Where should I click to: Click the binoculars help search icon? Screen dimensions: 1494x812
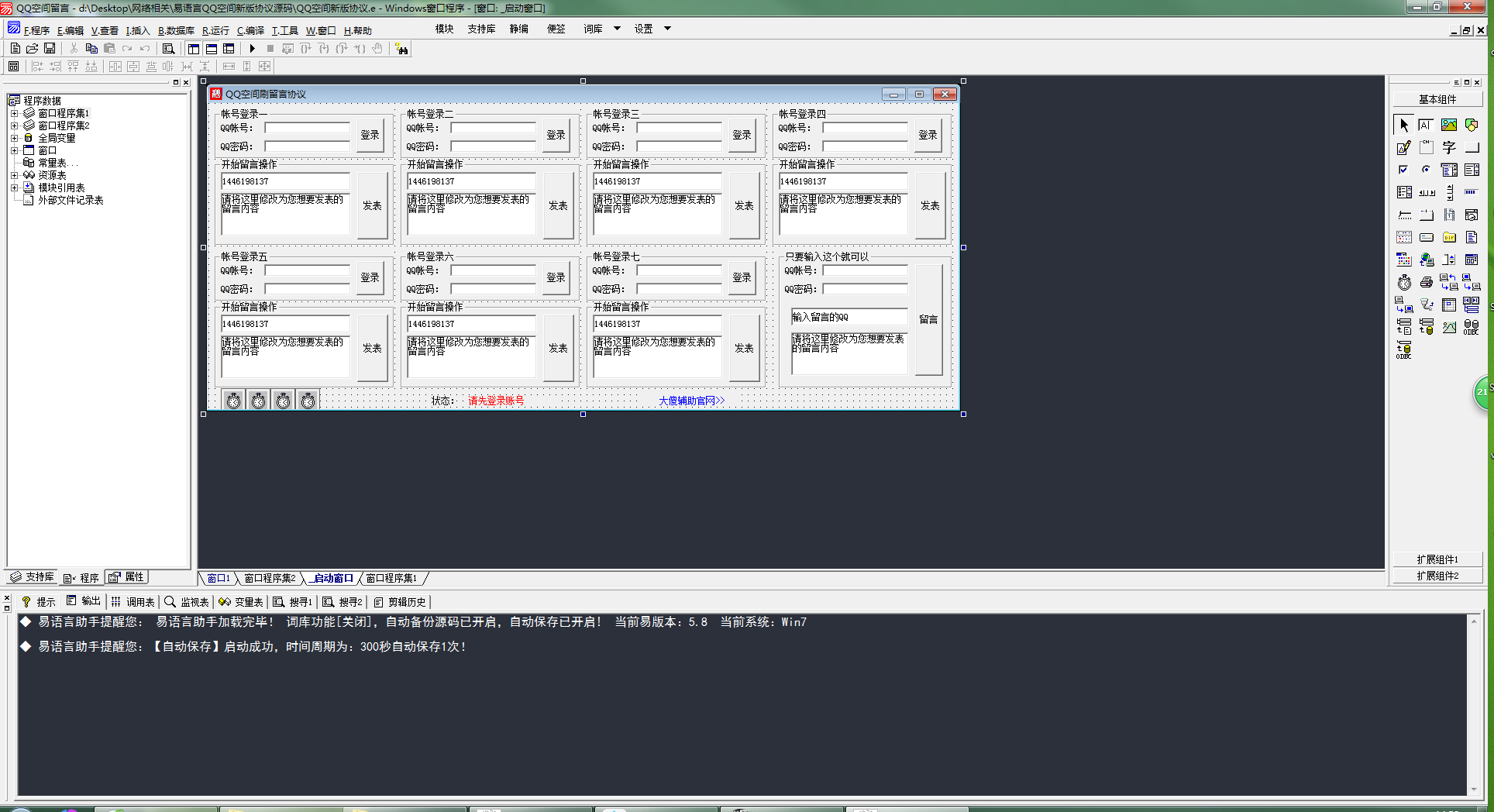[x=401, y=49]
